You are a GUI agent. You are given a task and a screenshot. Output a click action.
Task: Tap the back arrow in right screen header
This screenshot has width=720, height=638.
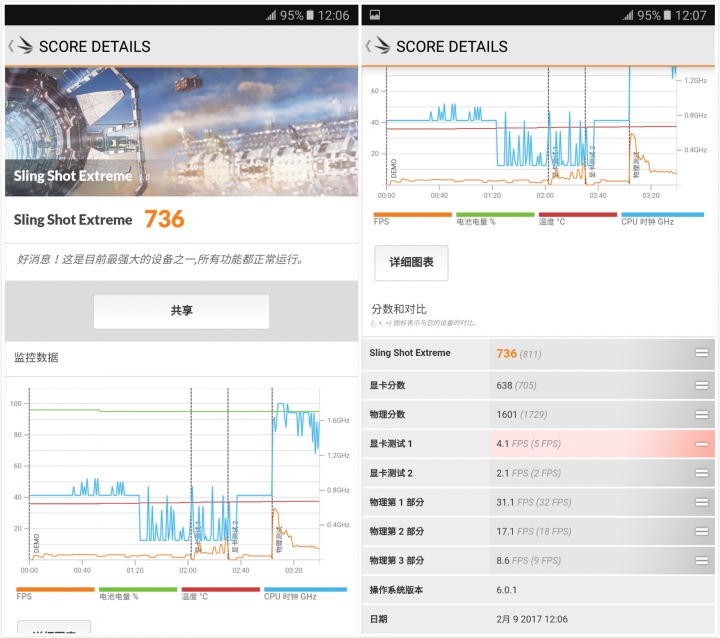[x=368, y=46]
